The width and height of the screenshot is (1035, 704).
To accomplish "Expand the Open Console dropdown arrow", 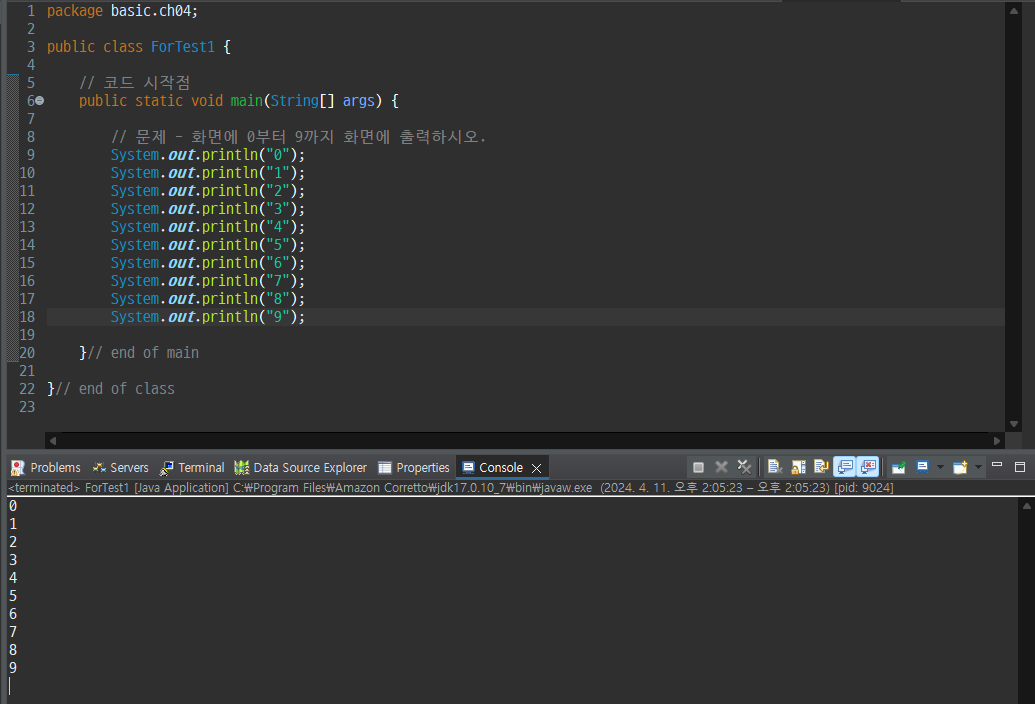I will coord(978,467).
